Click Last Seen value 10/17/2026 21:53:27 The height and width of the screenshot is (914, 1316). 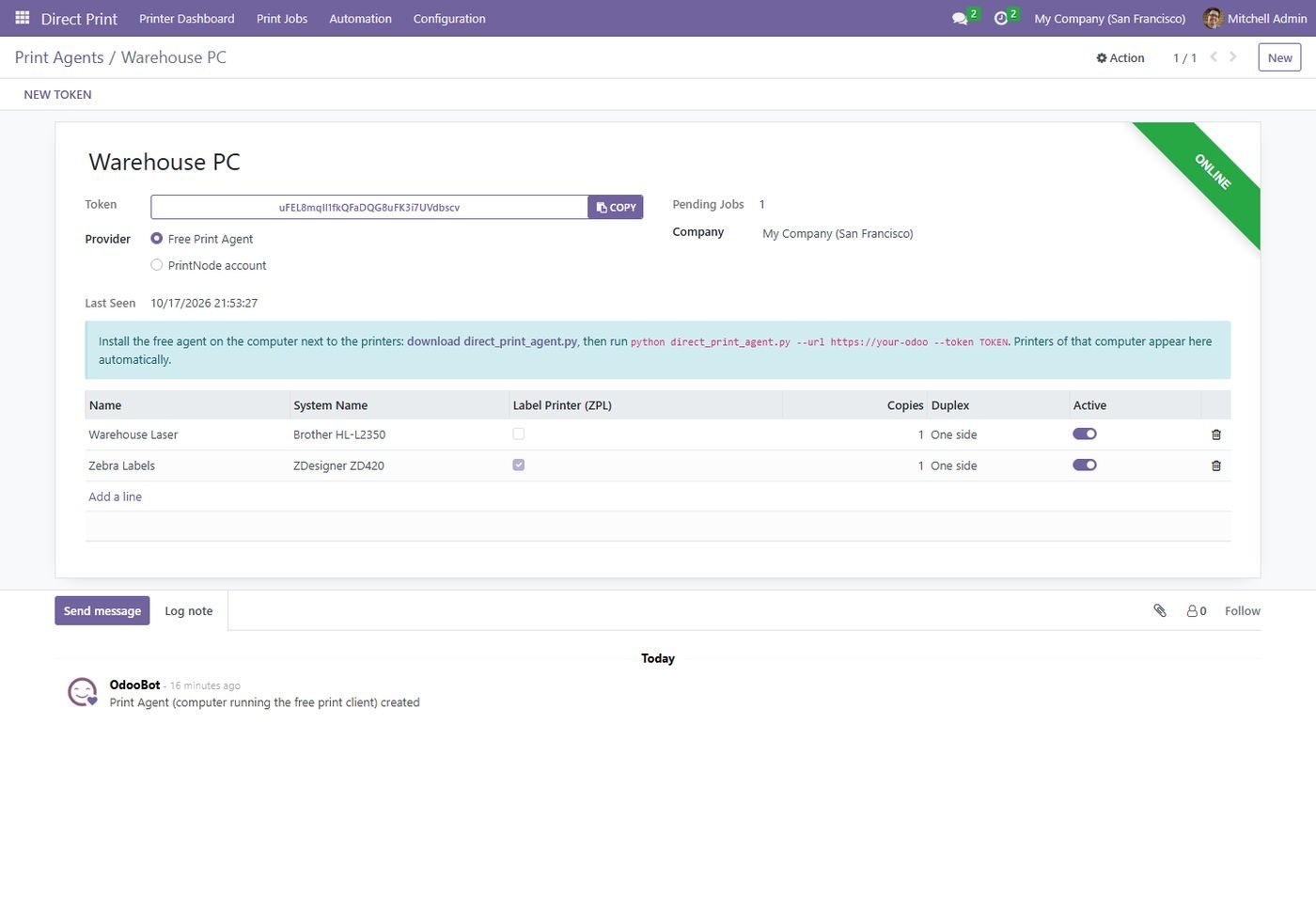click(204, 303)
